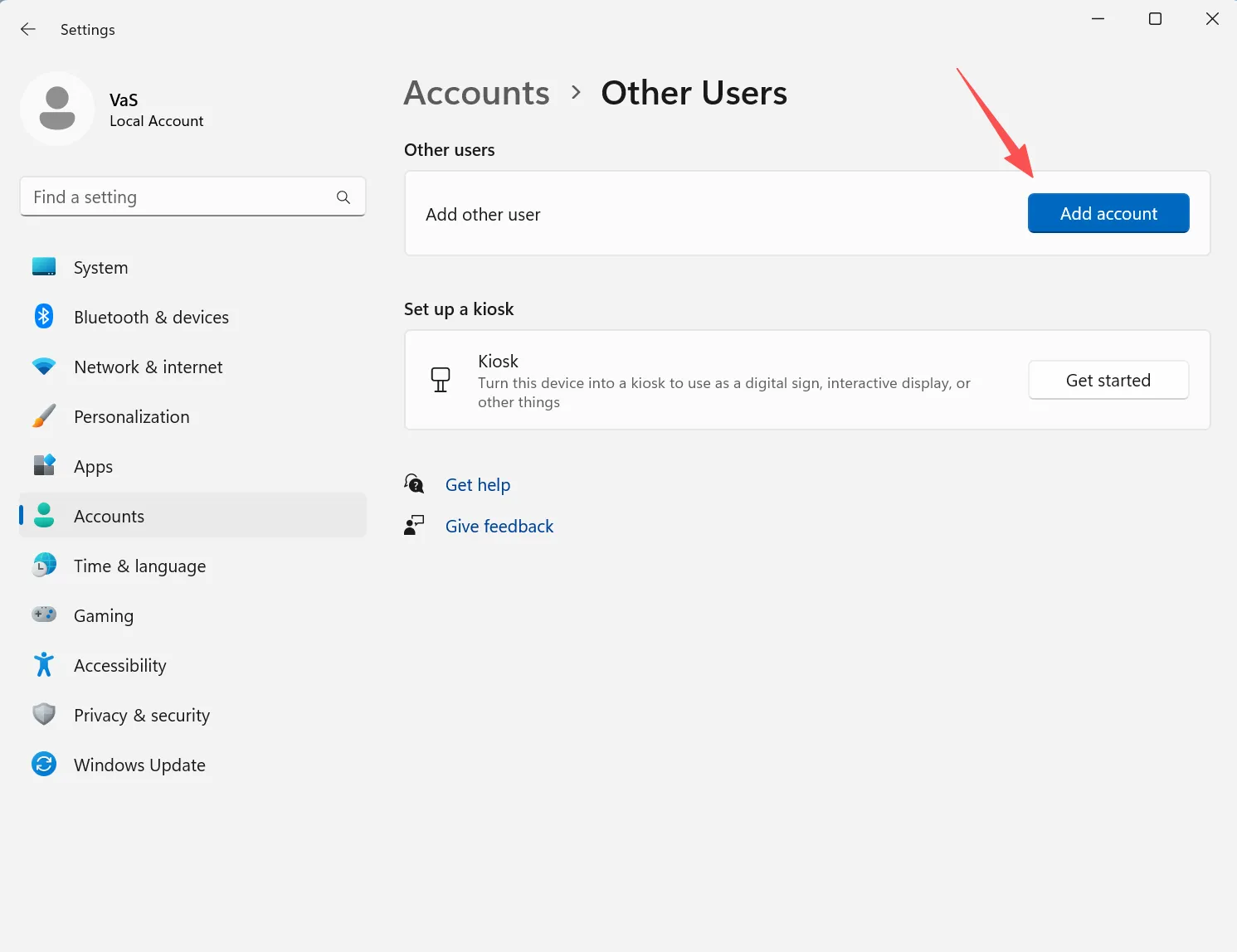Go to Windows Update

point(192,765)
